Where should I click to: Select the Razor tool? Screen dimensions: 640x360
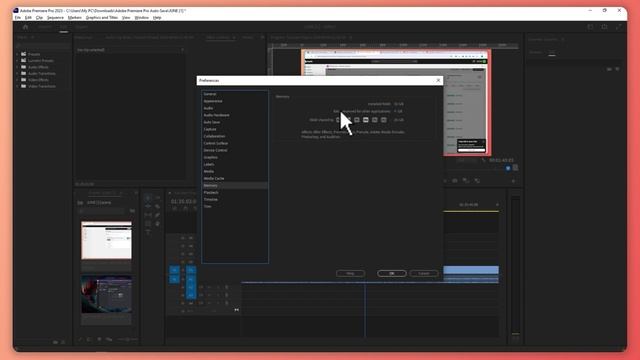click(x=158, y=207)
